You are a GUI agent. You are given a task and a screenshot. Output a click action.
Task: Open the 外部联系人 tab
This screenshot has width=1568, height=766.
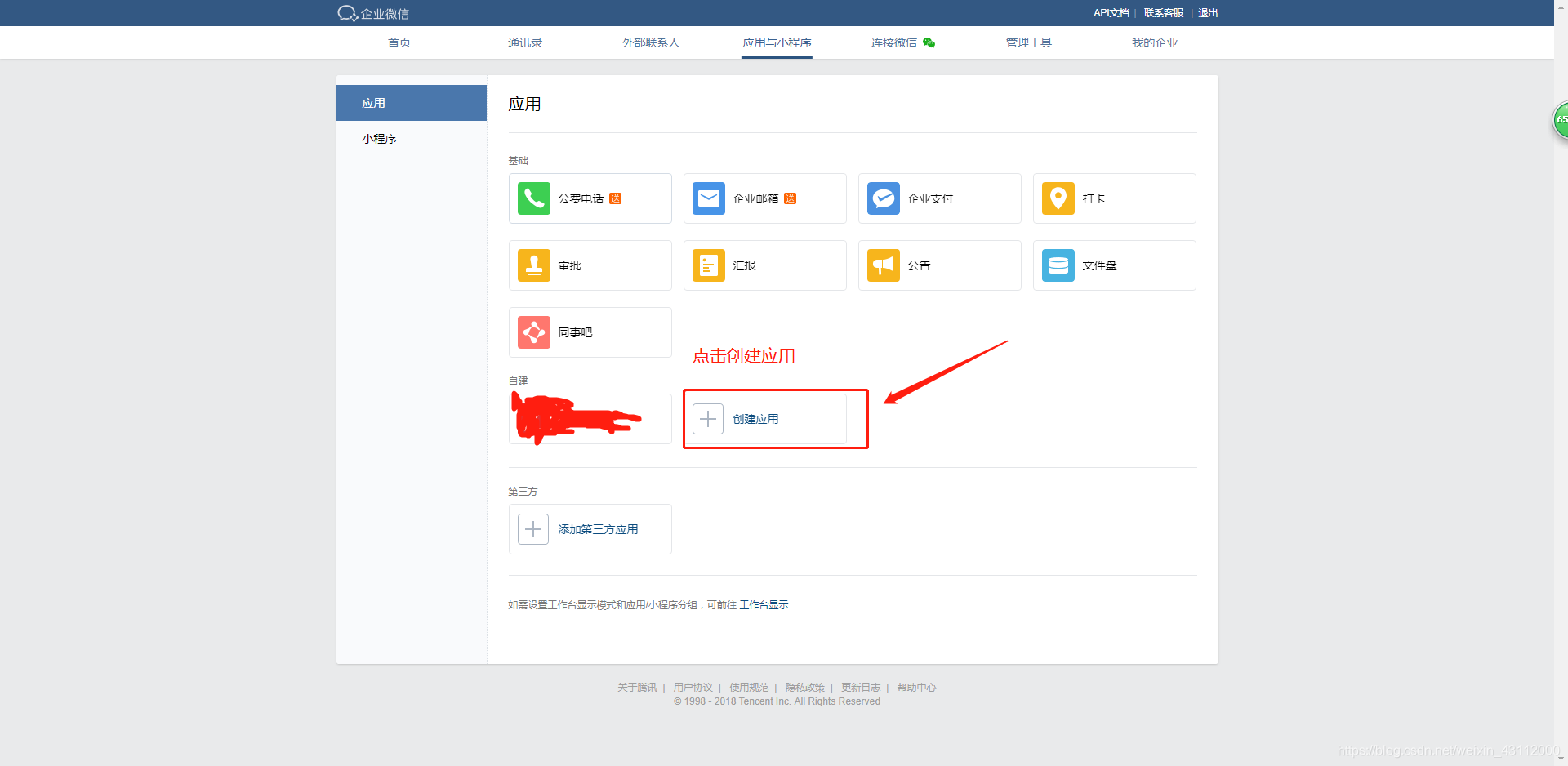tap(651, 42)
